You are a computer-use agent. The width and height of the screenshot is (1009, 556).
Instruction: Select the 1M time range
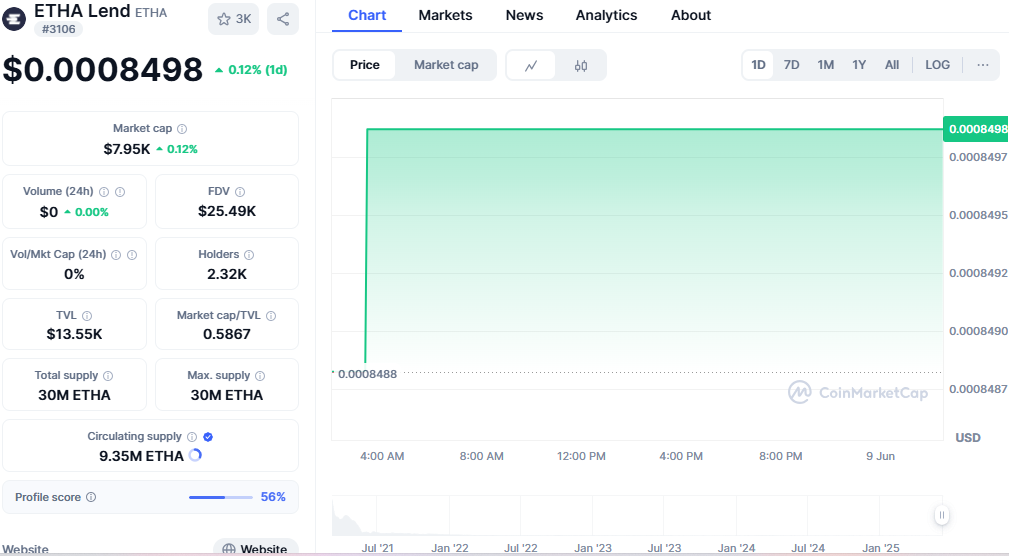pos(826,65)
